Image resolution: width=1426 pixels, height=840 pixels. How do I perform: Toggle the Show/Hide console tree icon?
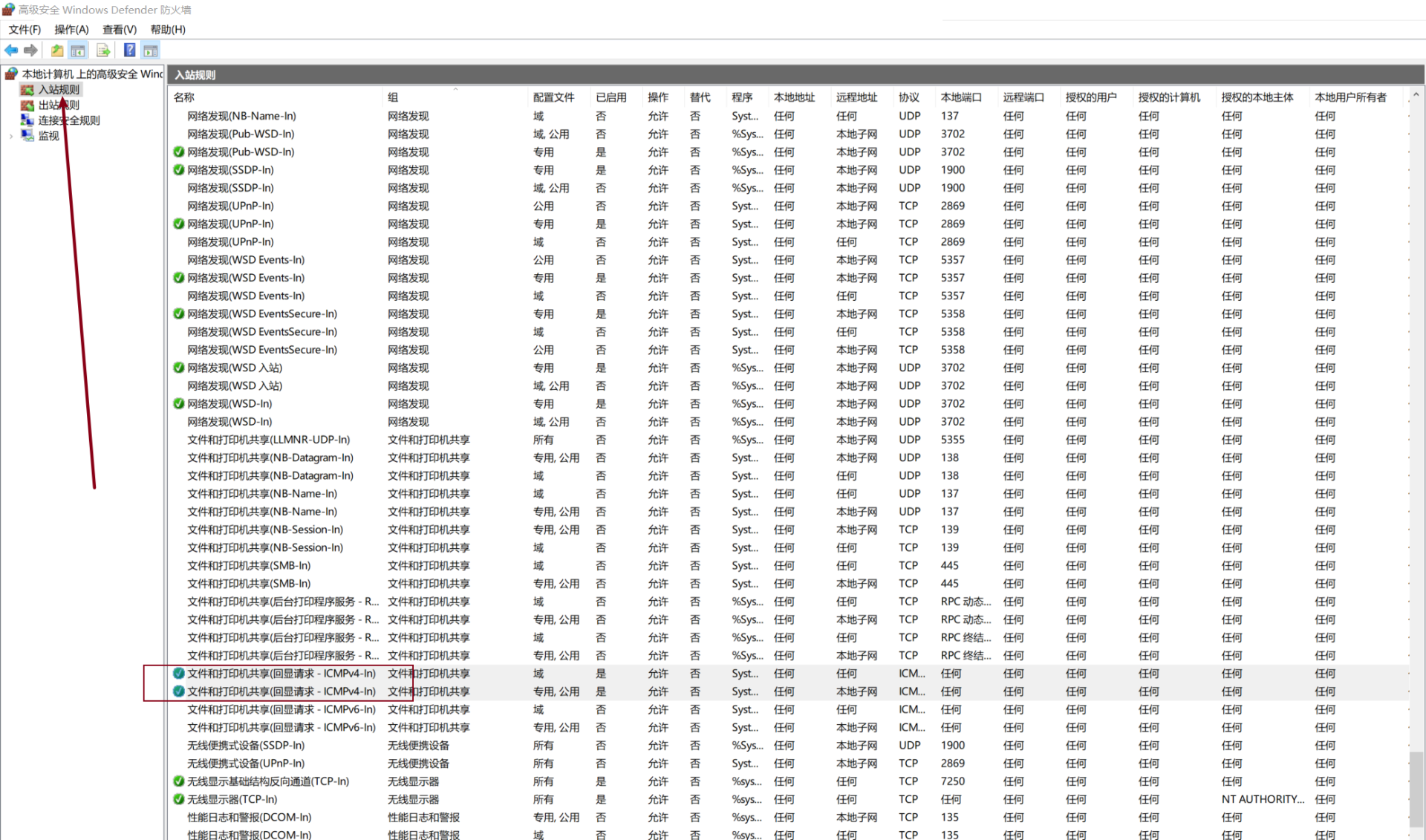coord(78,51)
